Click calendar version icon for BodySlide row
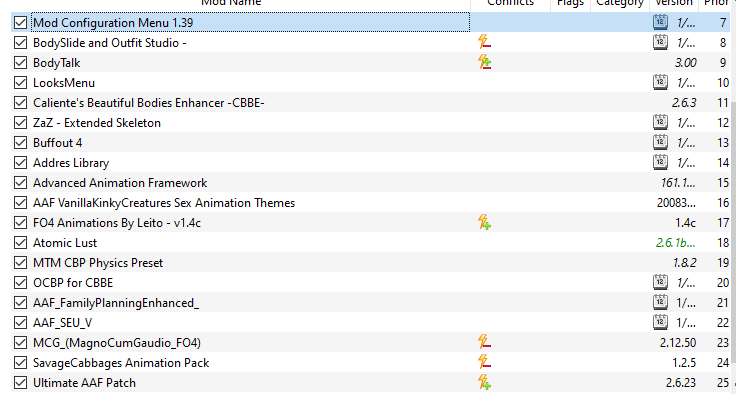The width and height of the screenshot is (736, 394). 660,42
